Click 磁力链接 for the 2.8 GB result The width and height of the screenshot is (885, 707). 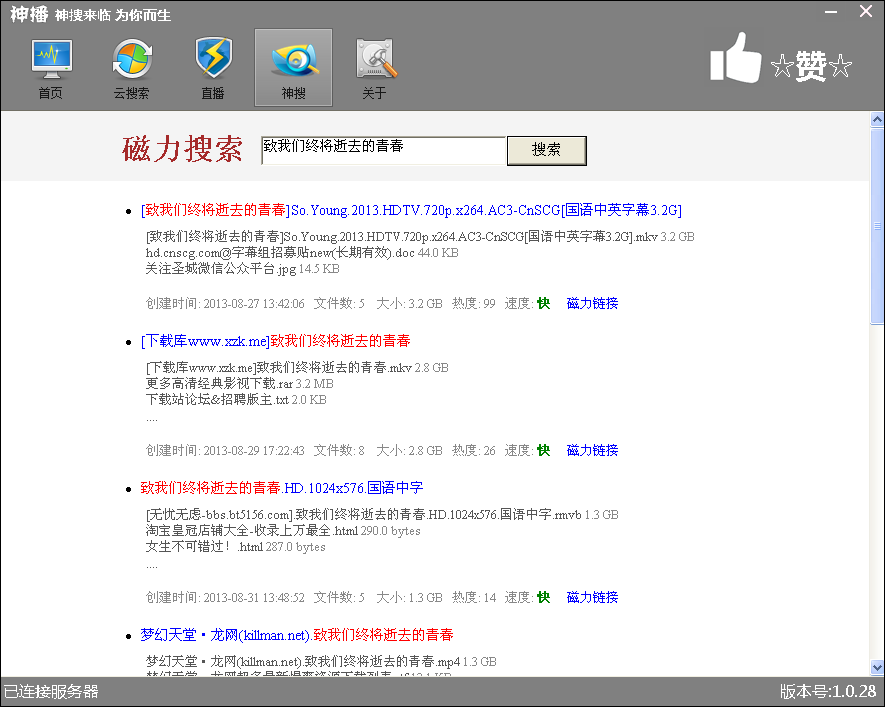point(592,450)
